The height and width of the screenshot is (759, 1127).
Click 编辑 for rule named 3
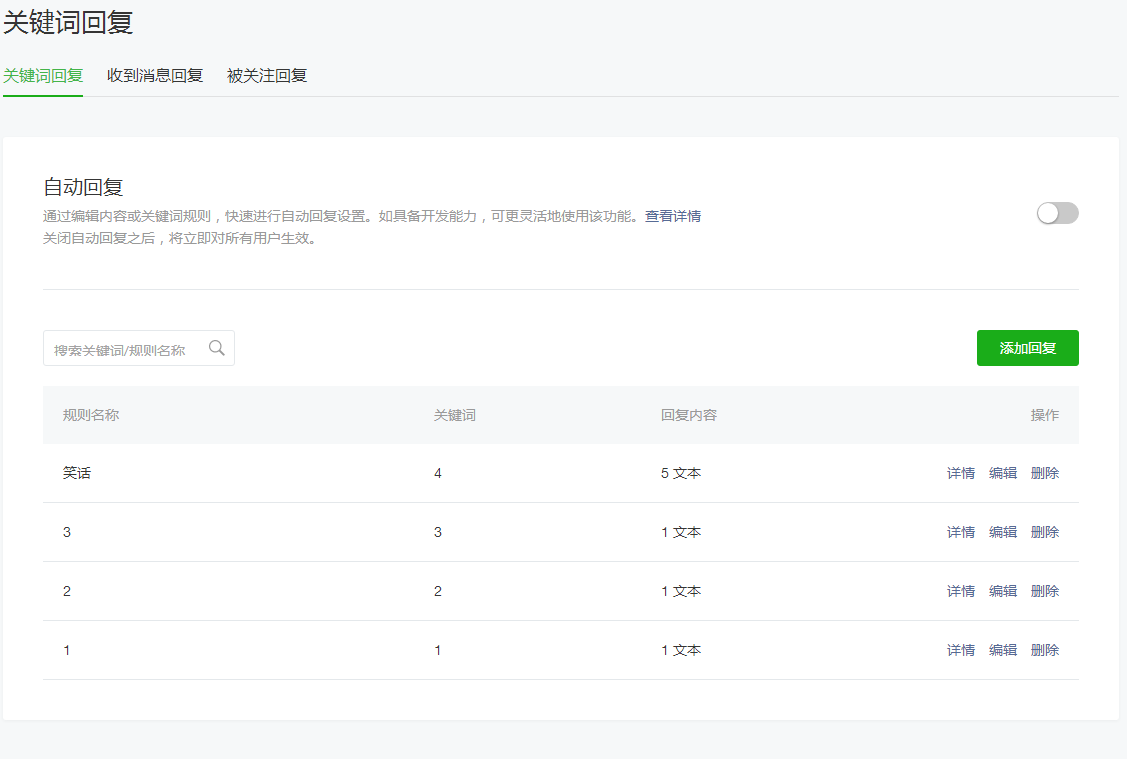(1003, 532)
